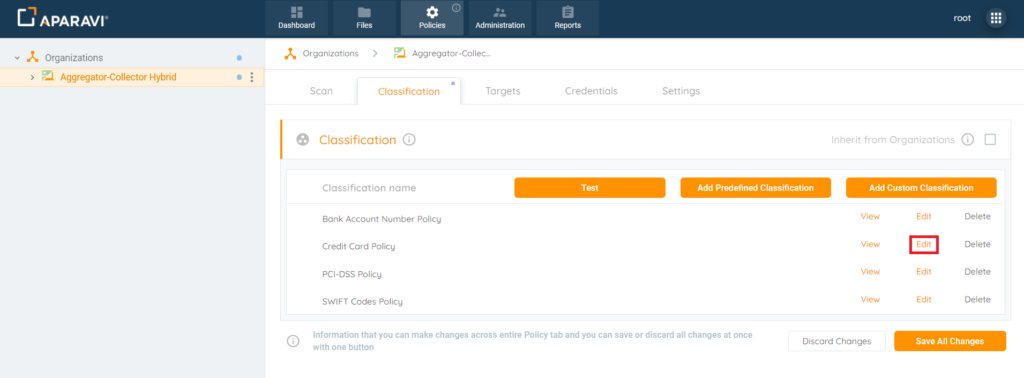Open the apps grid menu
Screen dimensions: 1024x378
coord(996,18)
